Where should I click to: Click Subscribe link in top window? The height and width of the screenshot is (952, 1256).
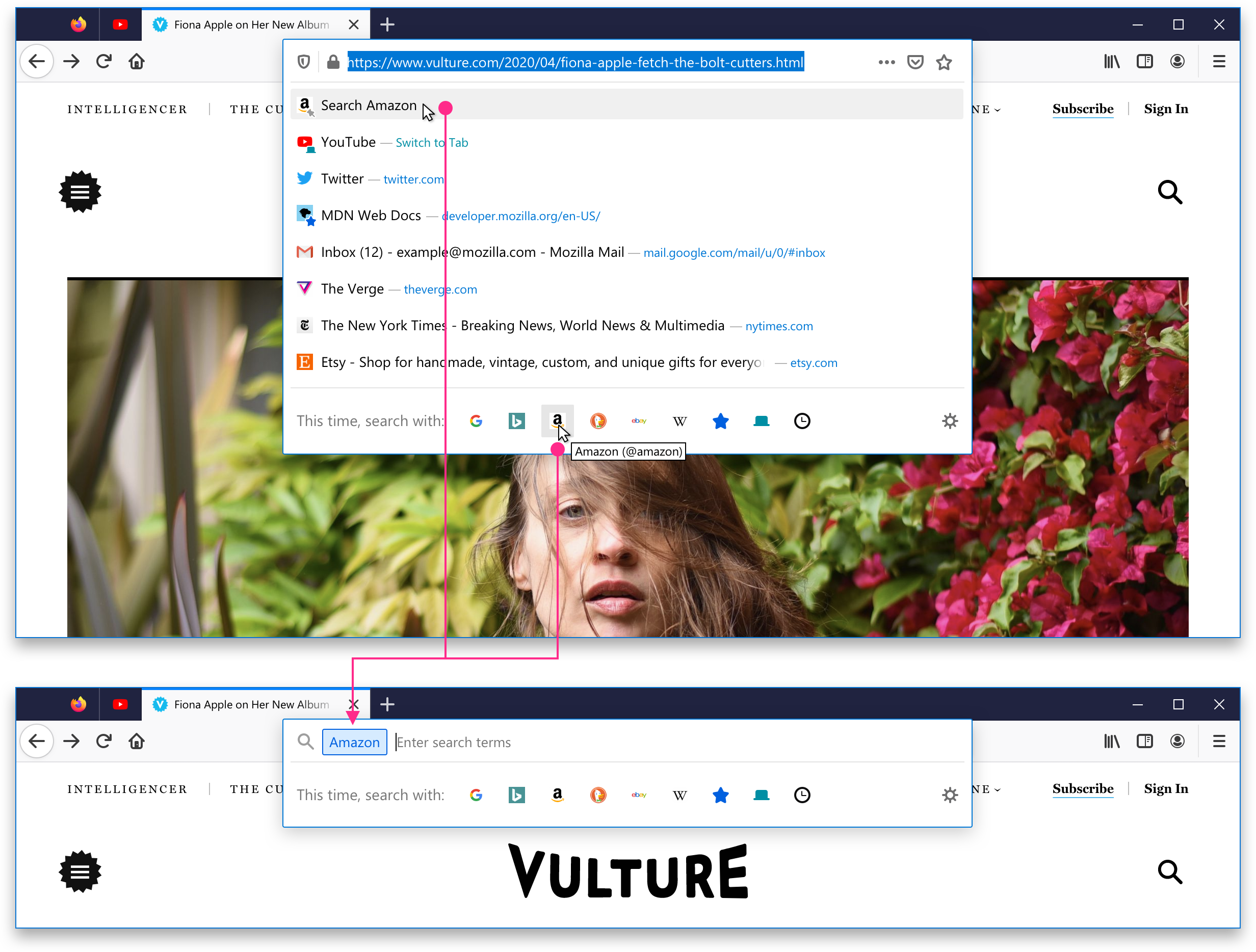pyautogui.click(x=1083, y=109)
